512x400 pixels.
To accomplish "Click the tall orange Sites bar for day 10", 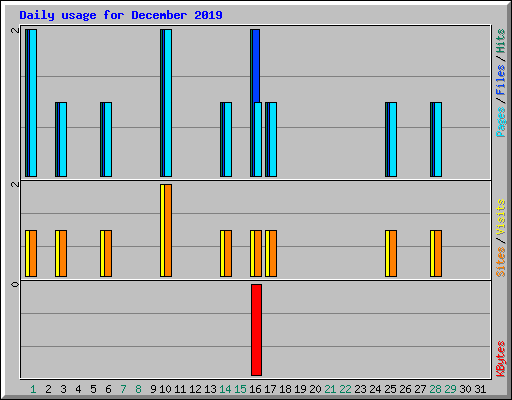I will (168, 230).
